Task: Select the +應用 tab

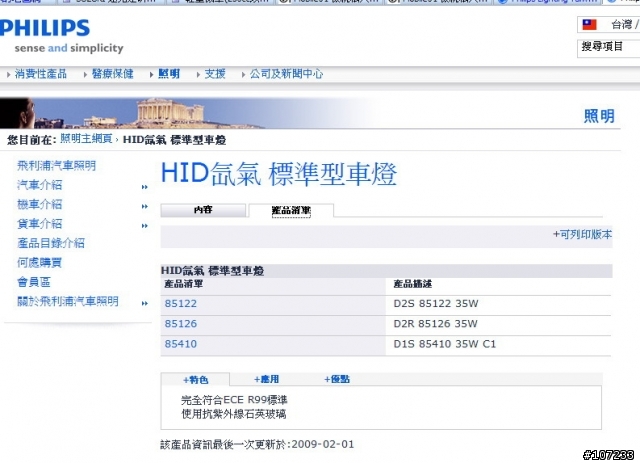Action: [267, 379]
